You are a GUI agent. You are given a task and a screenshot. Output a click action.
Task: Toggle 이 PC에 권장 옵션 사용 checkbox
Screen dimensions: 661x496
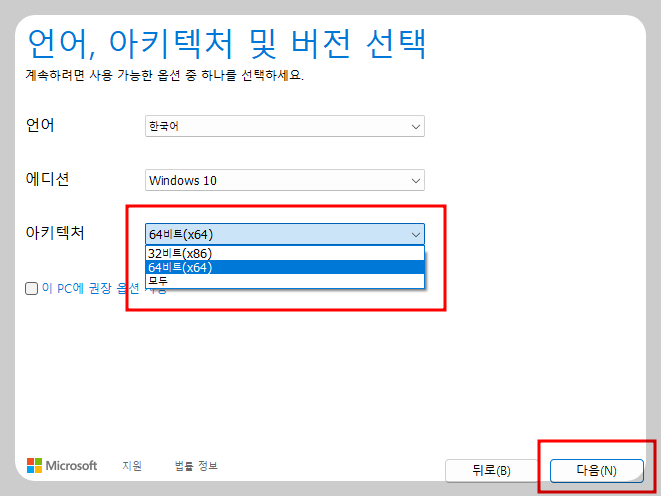point(32,289)
